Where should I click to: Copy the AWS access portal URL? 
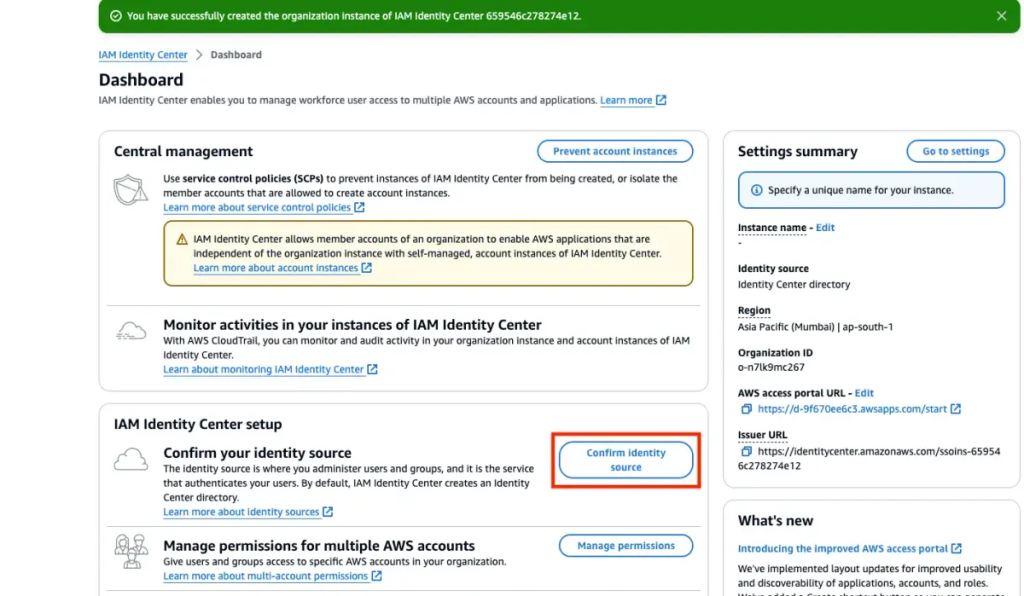pos(746,409)
